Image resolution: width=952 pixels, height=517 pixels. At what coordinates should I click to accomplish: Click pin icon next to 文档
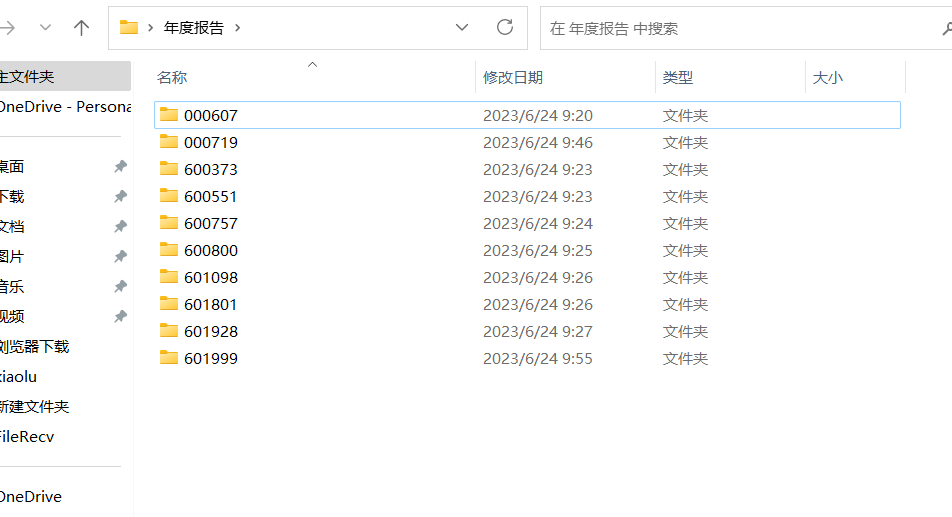coord(120,226)
